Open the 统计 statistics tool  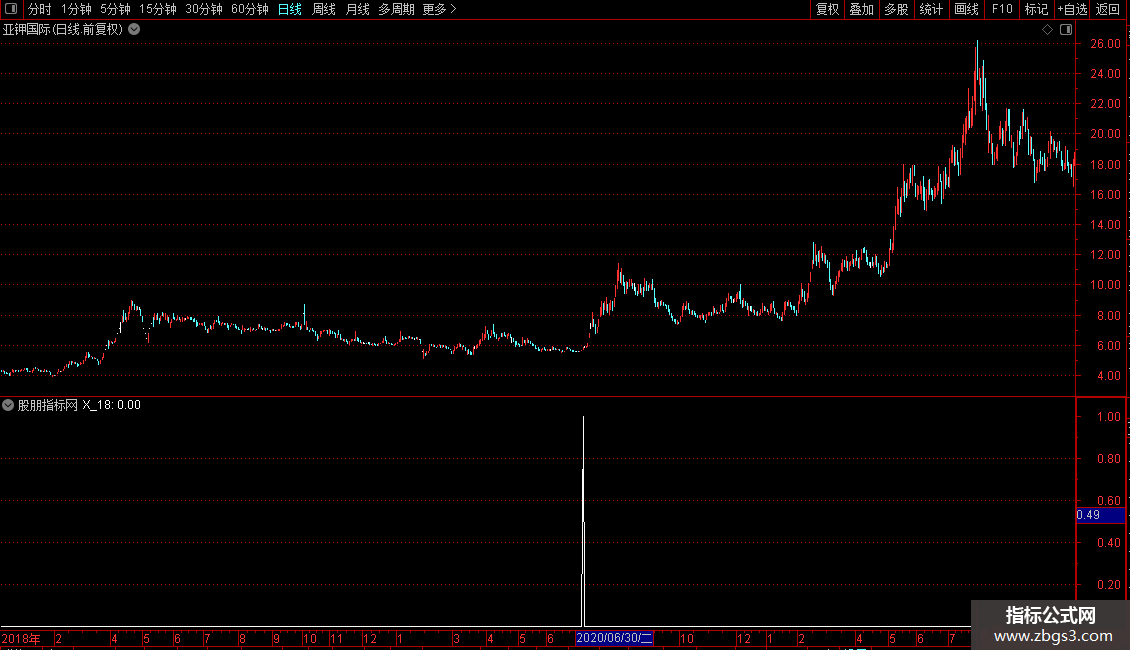[931, 9]
